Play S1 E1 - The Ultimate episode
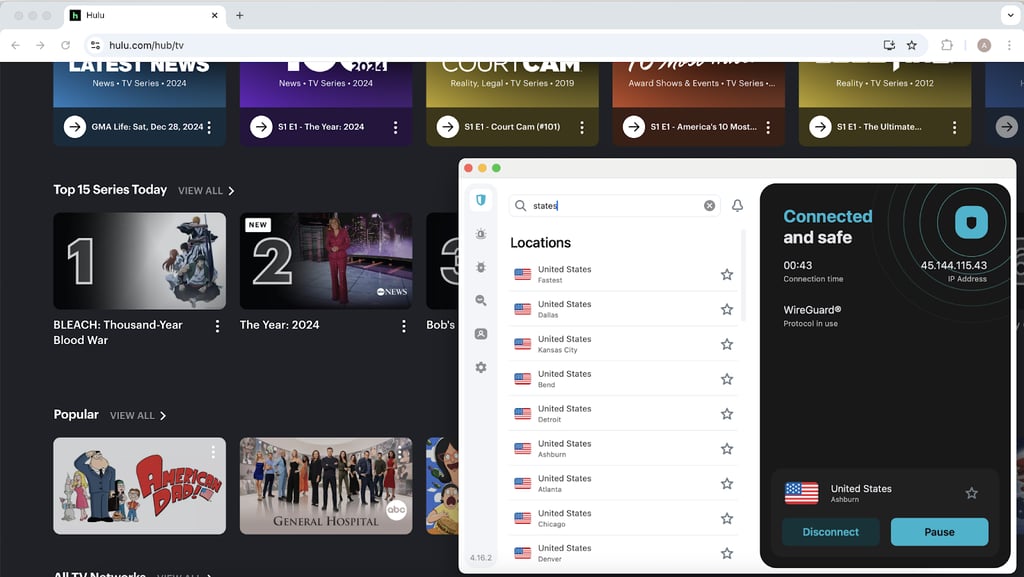 pyautogui.click(x=820, y=127)
